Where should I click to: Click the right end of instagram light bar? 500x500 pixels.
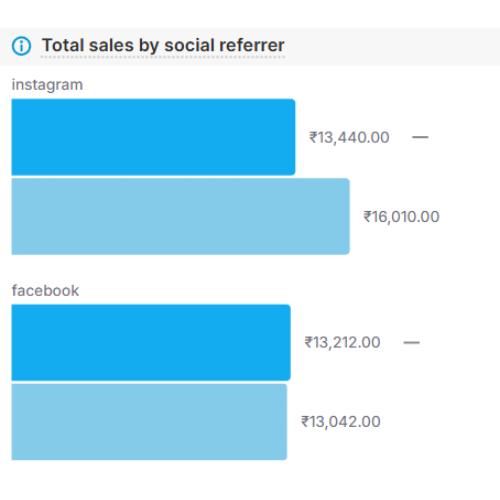[345, 216]
